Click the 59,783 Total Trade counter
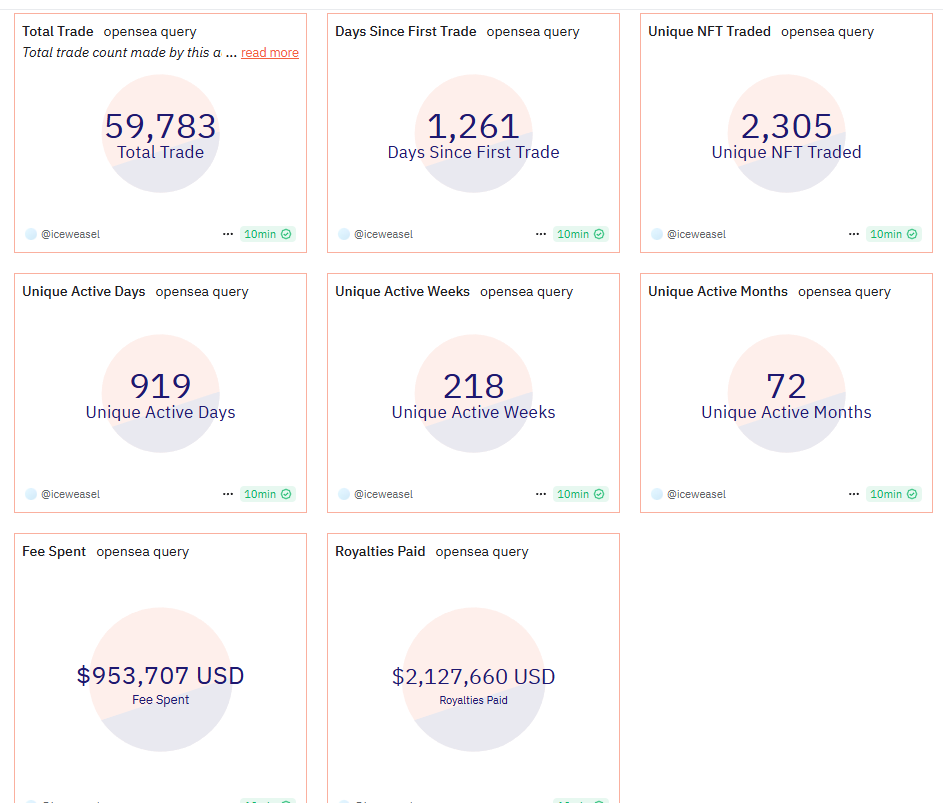 point(161,126)
